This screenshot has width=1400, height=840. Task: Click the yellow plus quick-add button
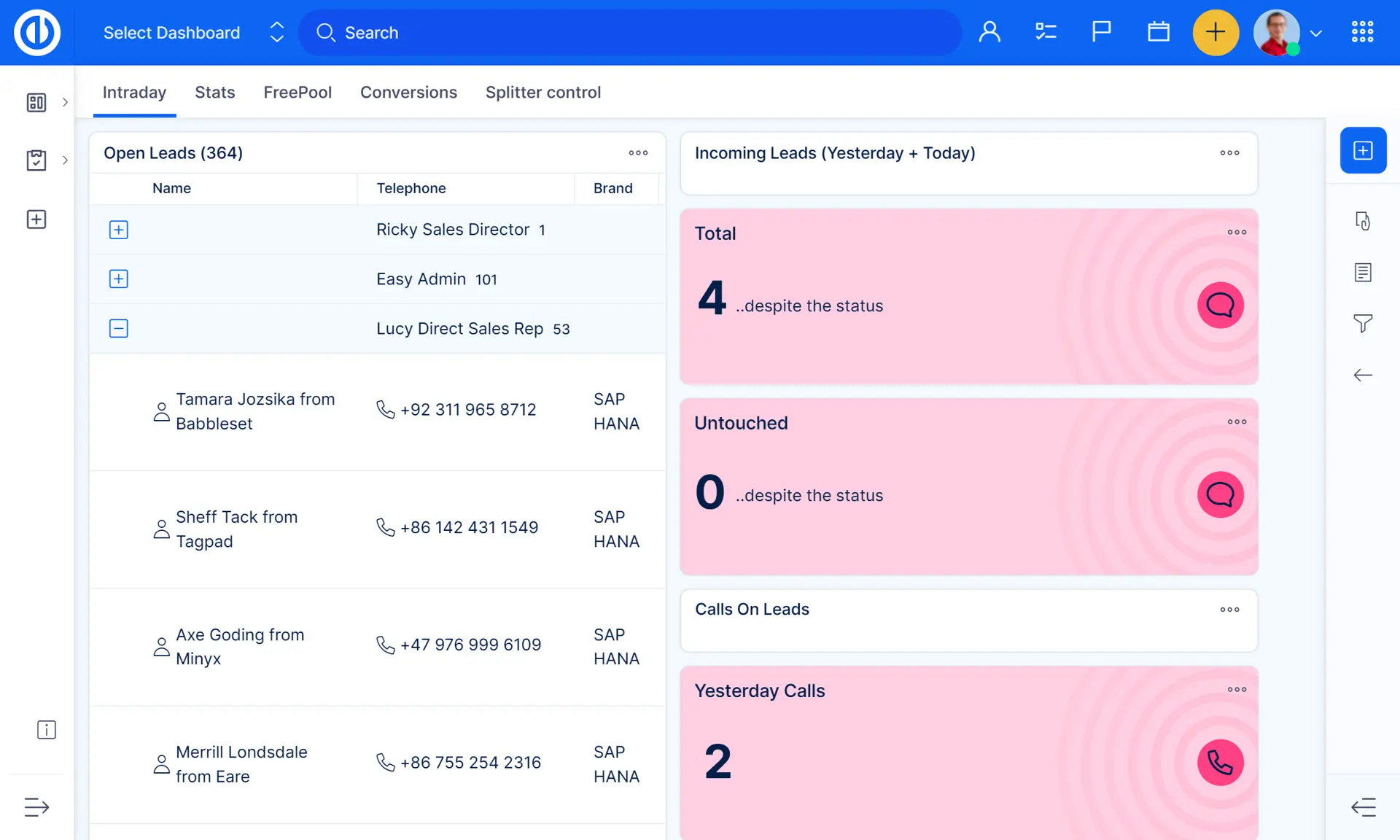tap(1215, 33)
